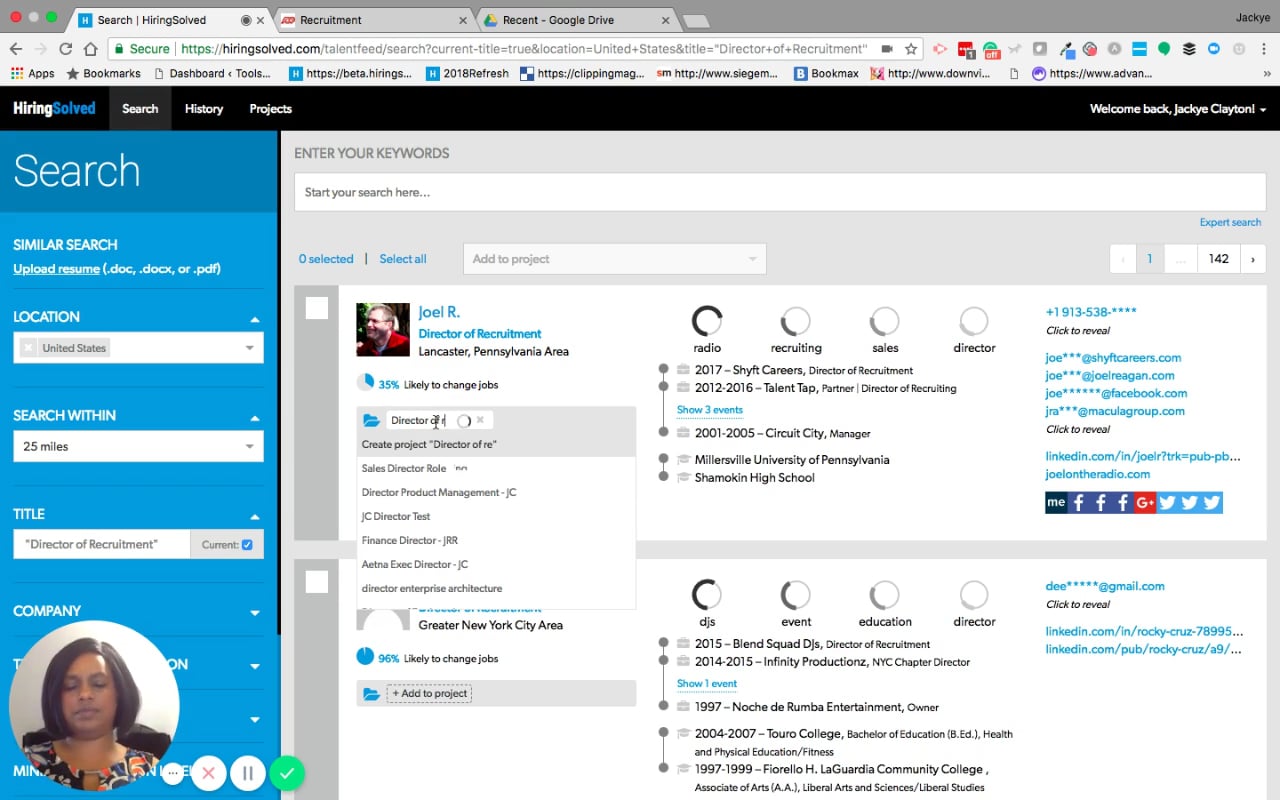
Task: Select the checkbox for the second candidate result
Action: 317,582
